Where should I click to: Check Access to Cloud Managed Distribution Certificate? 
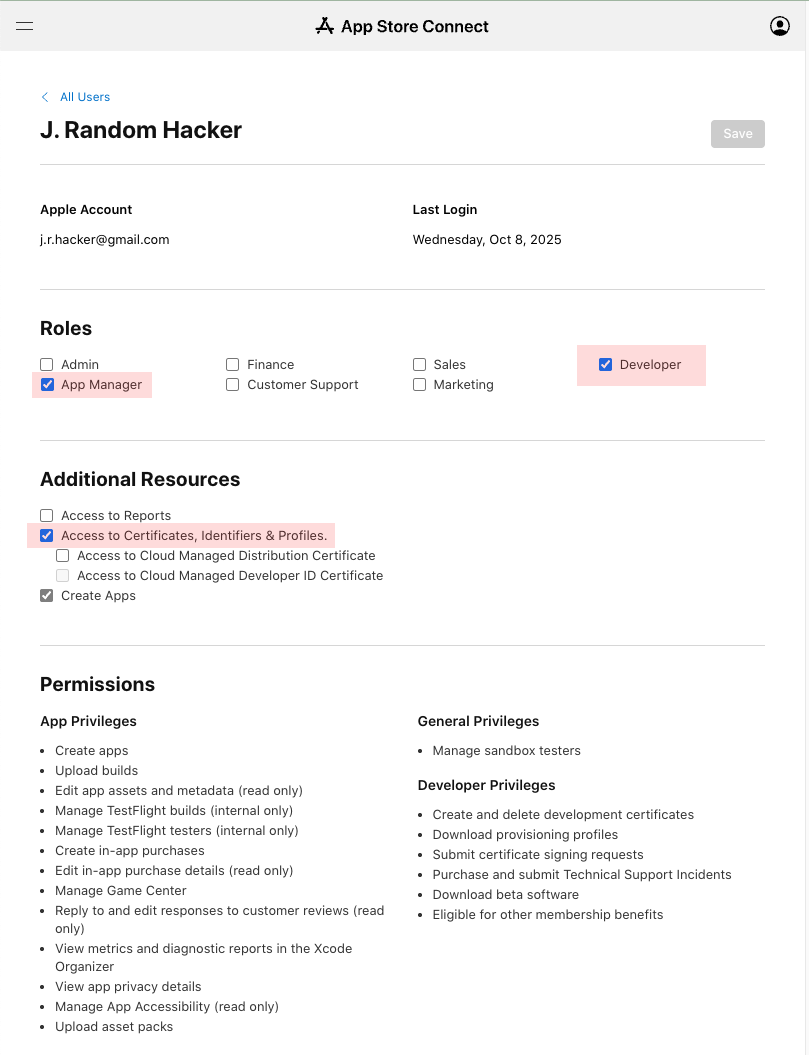point(63,556)
